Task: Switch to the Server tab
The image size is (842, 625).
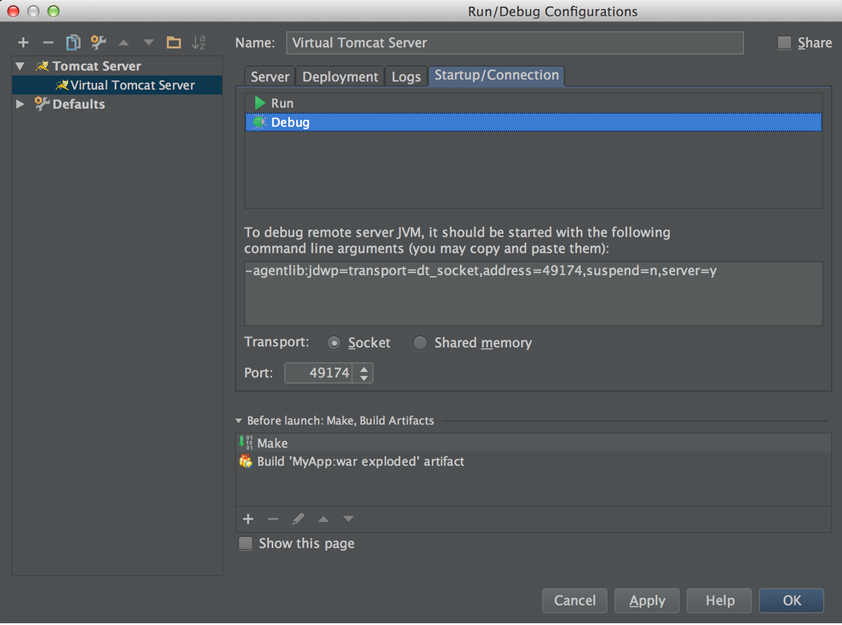Action: click(x=270, y=77)
